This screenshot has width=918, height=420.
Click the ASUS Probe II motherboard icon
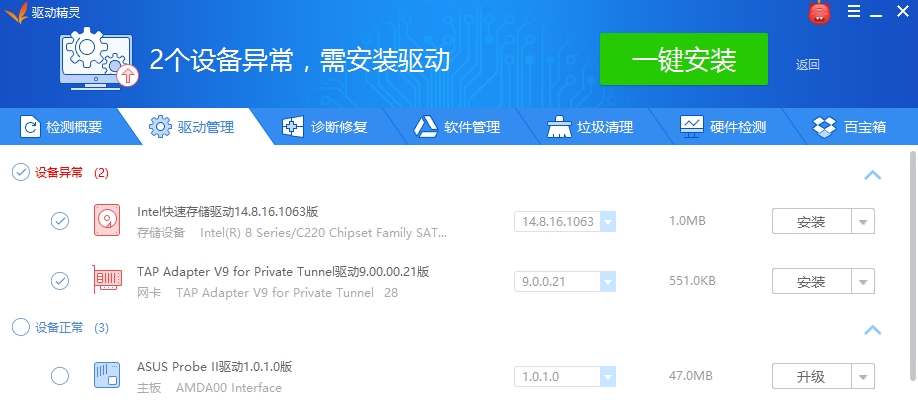[107, 375]
